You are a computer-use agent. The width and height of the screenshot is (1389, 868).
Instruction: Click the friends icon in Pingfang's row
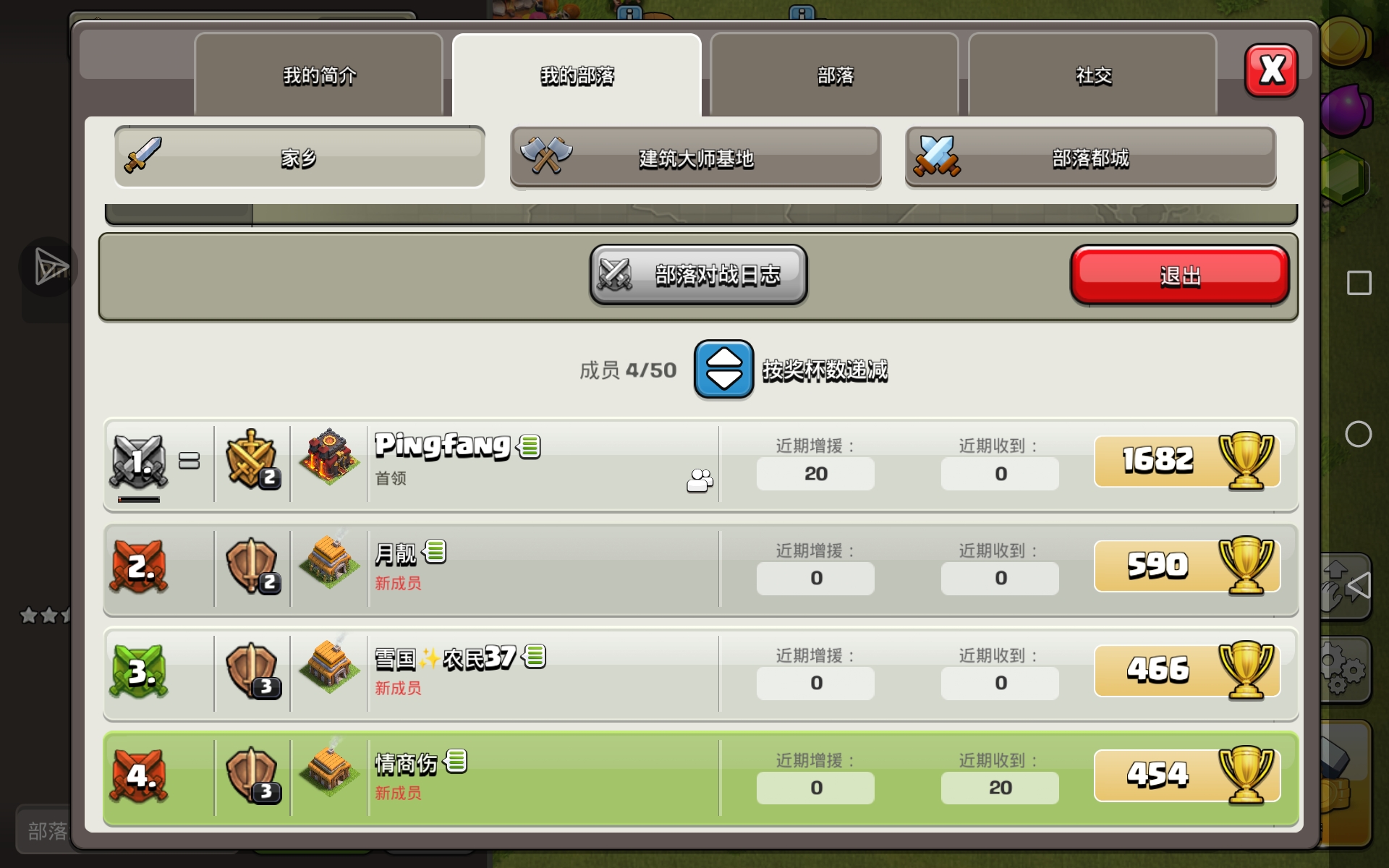click(x=700, y=480)
